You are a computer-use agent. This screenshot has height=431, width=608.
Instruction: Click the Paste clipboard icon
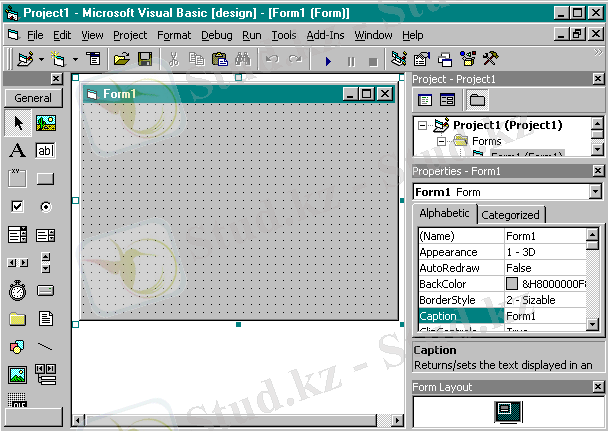point(220,59)
